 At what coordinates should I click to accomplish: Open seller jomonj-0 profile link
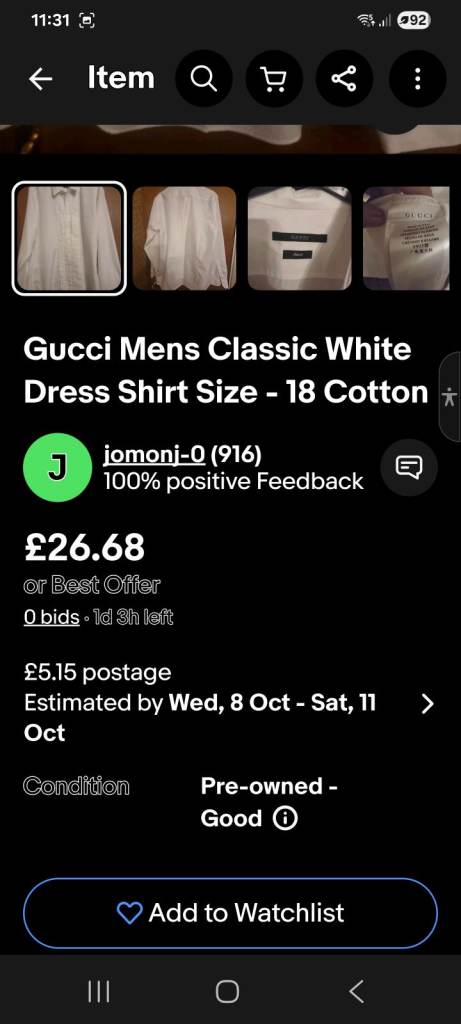[154, 454]
